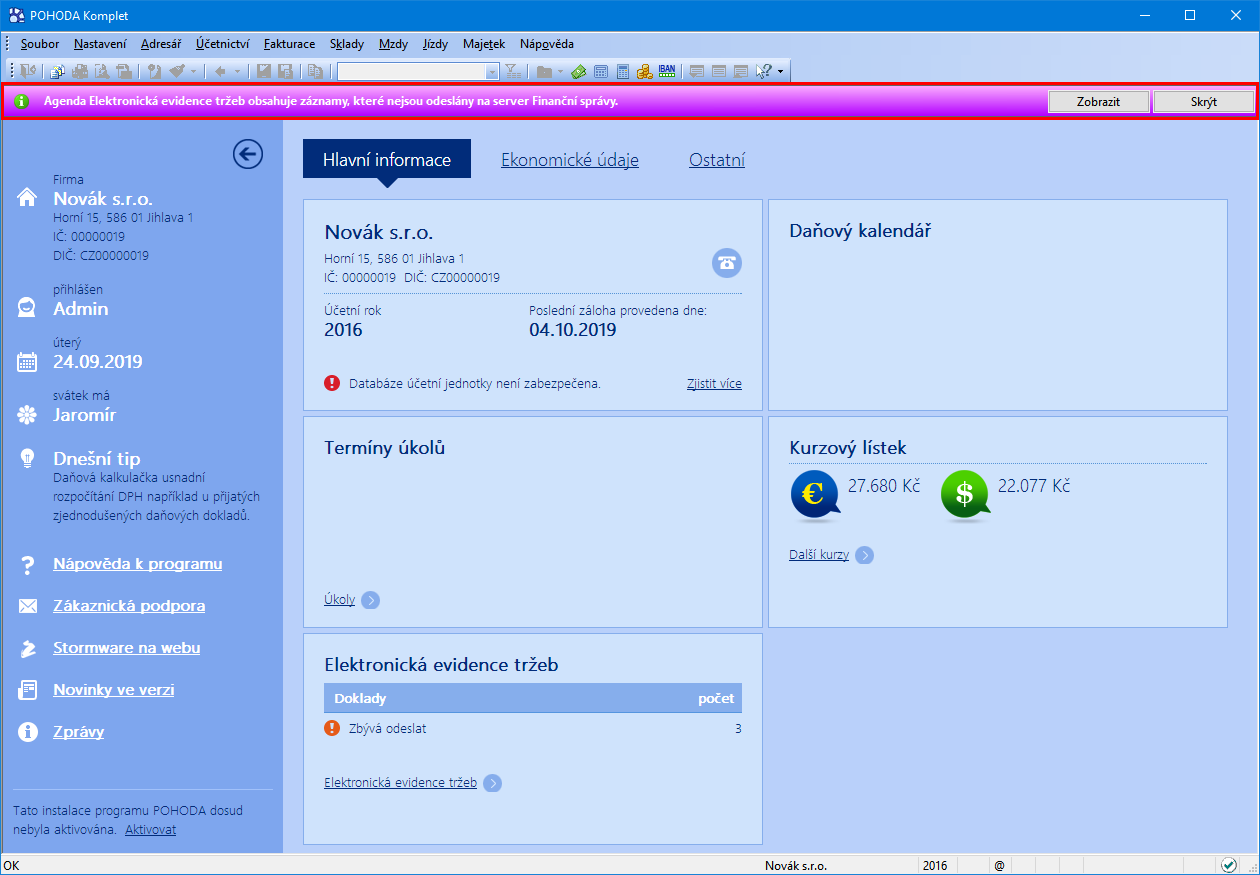Click the newspaper icon beside Novinky ve verzi
The height and width of the screenshot is (875, 1260).
click(28, 690)
